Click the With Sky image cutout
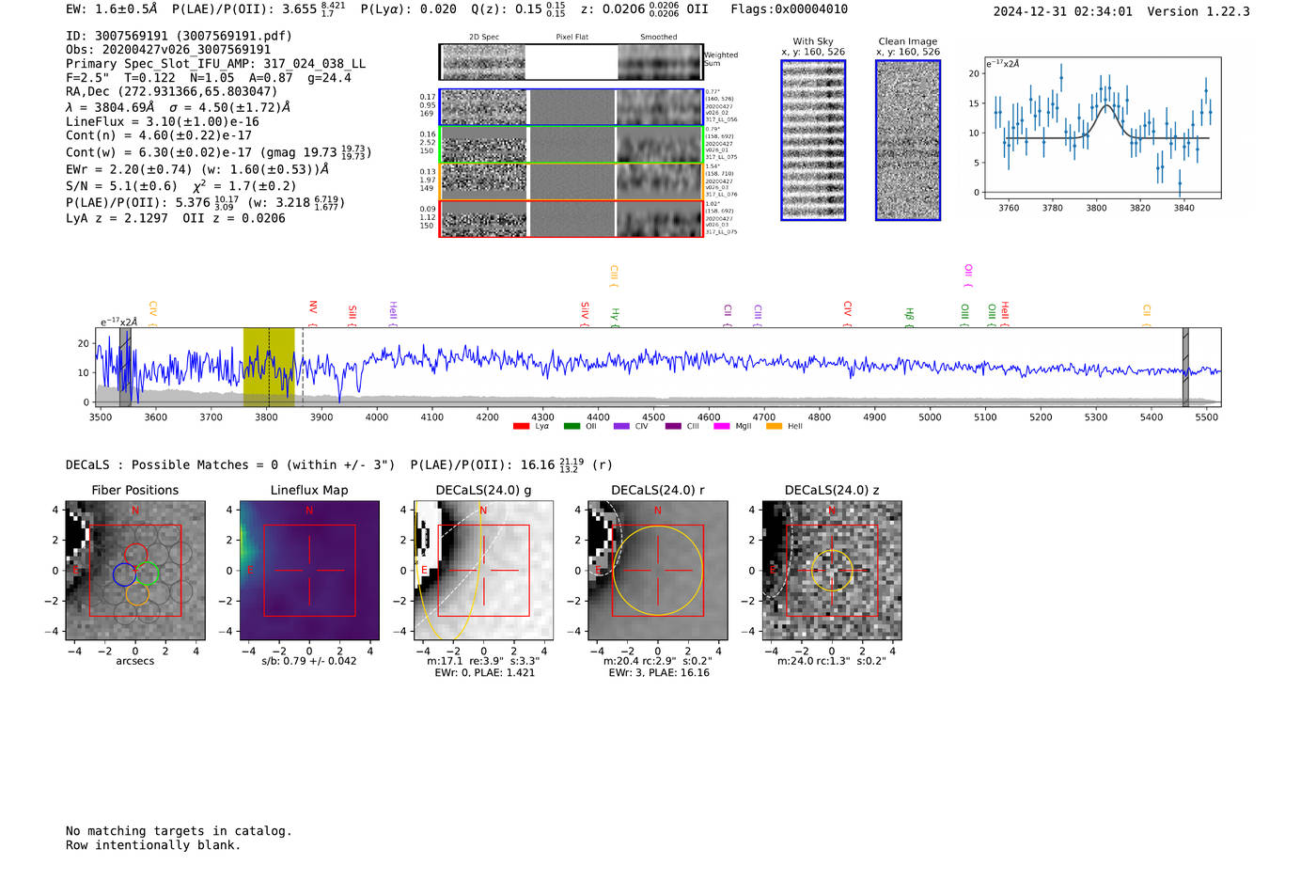The height and width of the screenshot is (896, 1316). pos(813,140)
